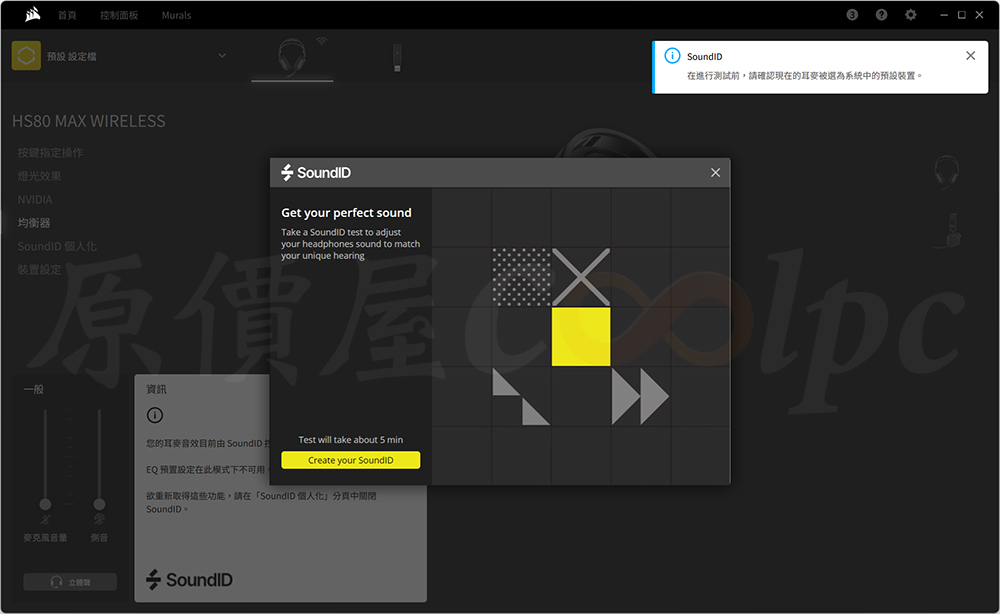Toggle microphone mute icon under mic slider
Screen dimensions: 1000x614
(45, 520)
